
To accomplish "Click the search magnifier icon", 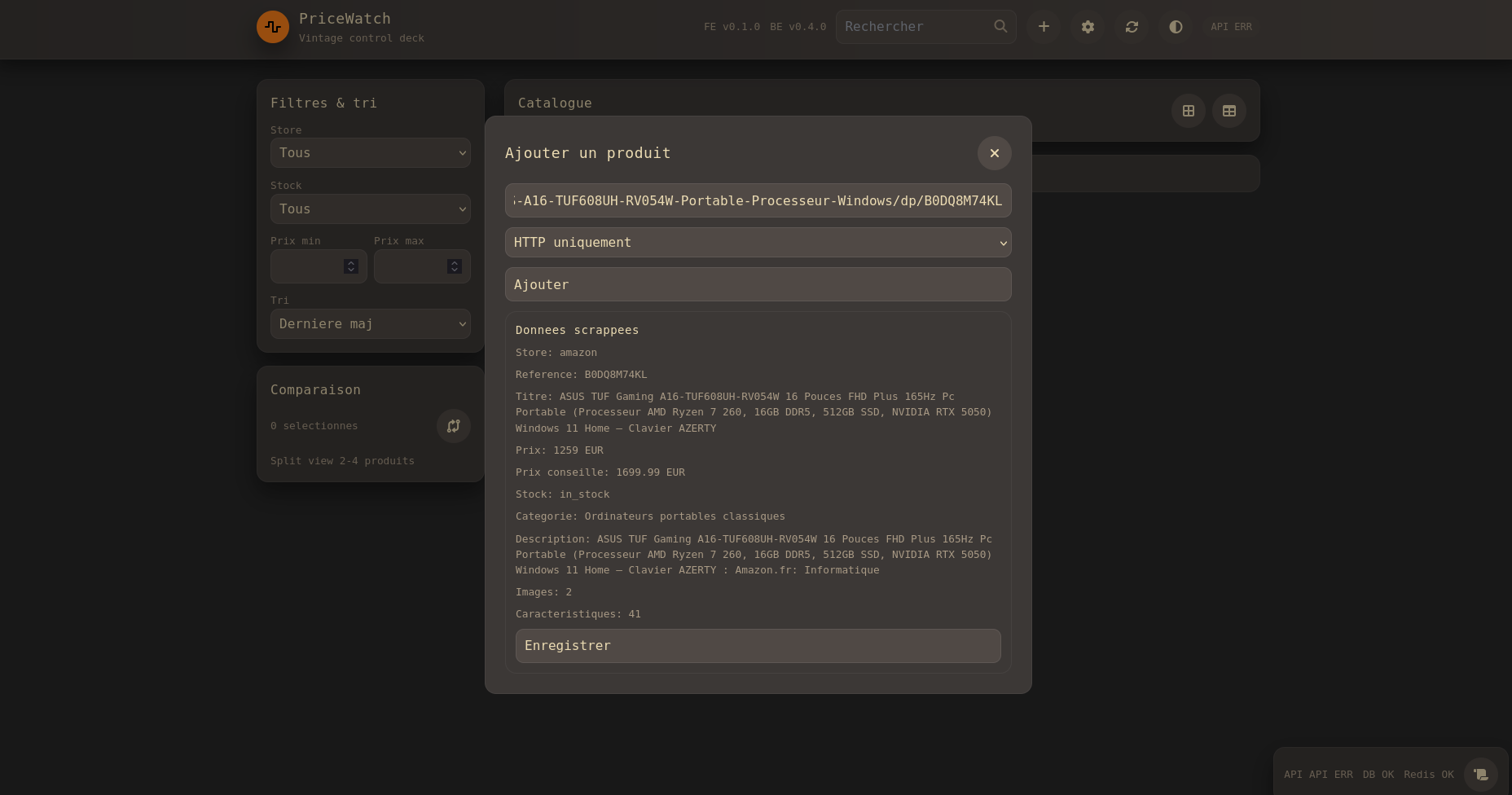I will (x=1000, y=26).
